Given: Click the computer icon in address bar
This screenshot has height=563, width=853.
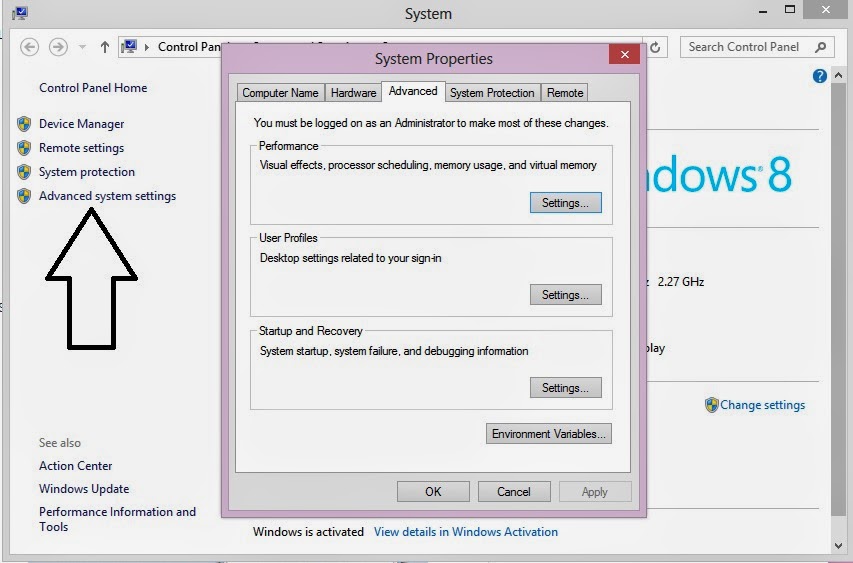Looking at the screenshot, I should click(x=129, y=47).
